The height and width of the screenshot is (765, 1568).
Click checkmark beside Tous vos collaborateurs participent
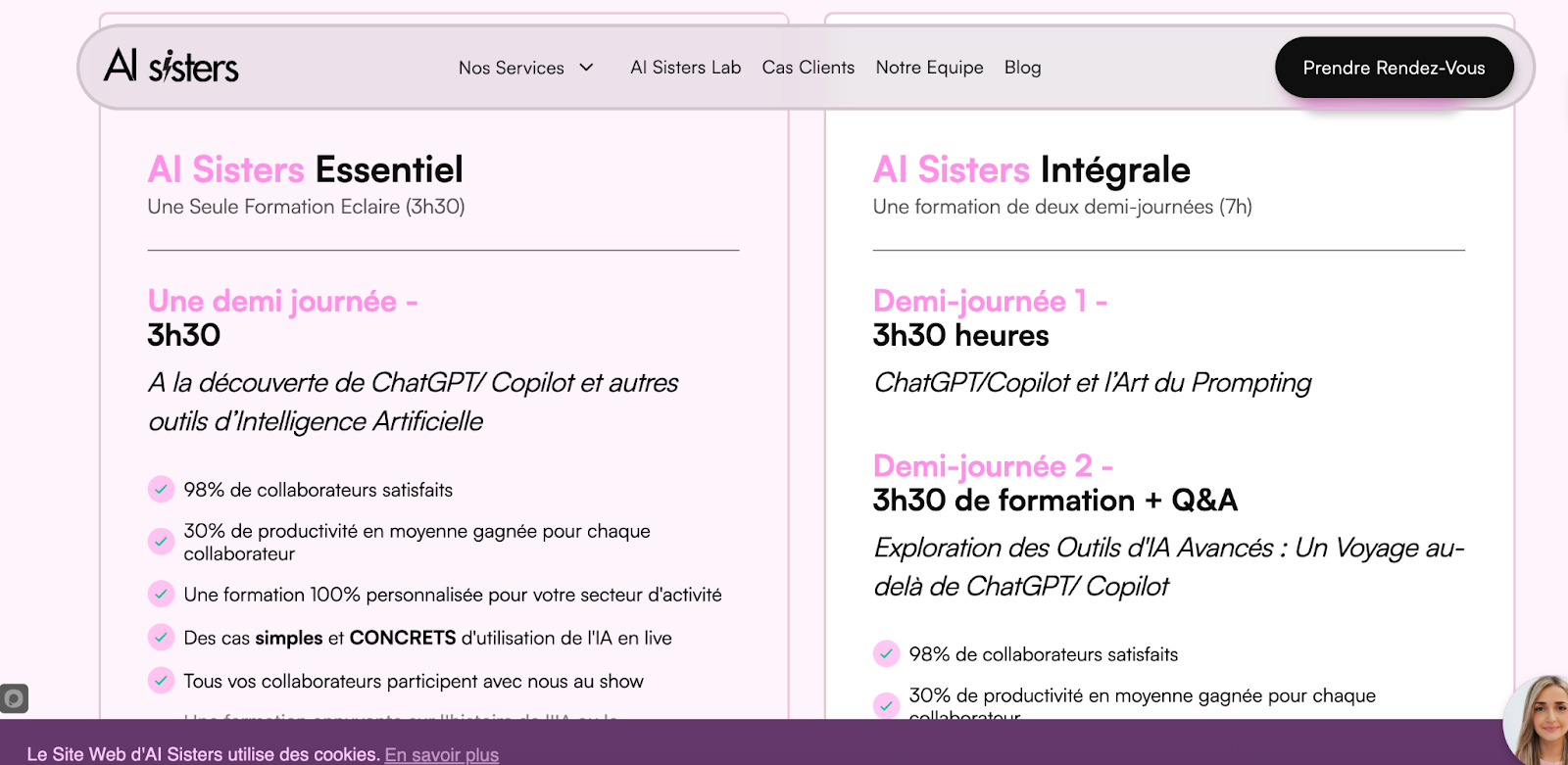click(161, 681)
